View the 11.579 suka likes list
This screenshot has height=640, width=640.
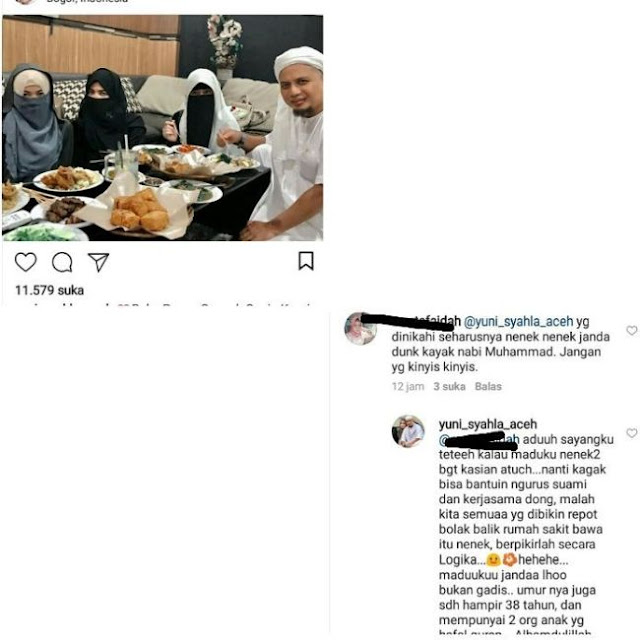point(49,290)
